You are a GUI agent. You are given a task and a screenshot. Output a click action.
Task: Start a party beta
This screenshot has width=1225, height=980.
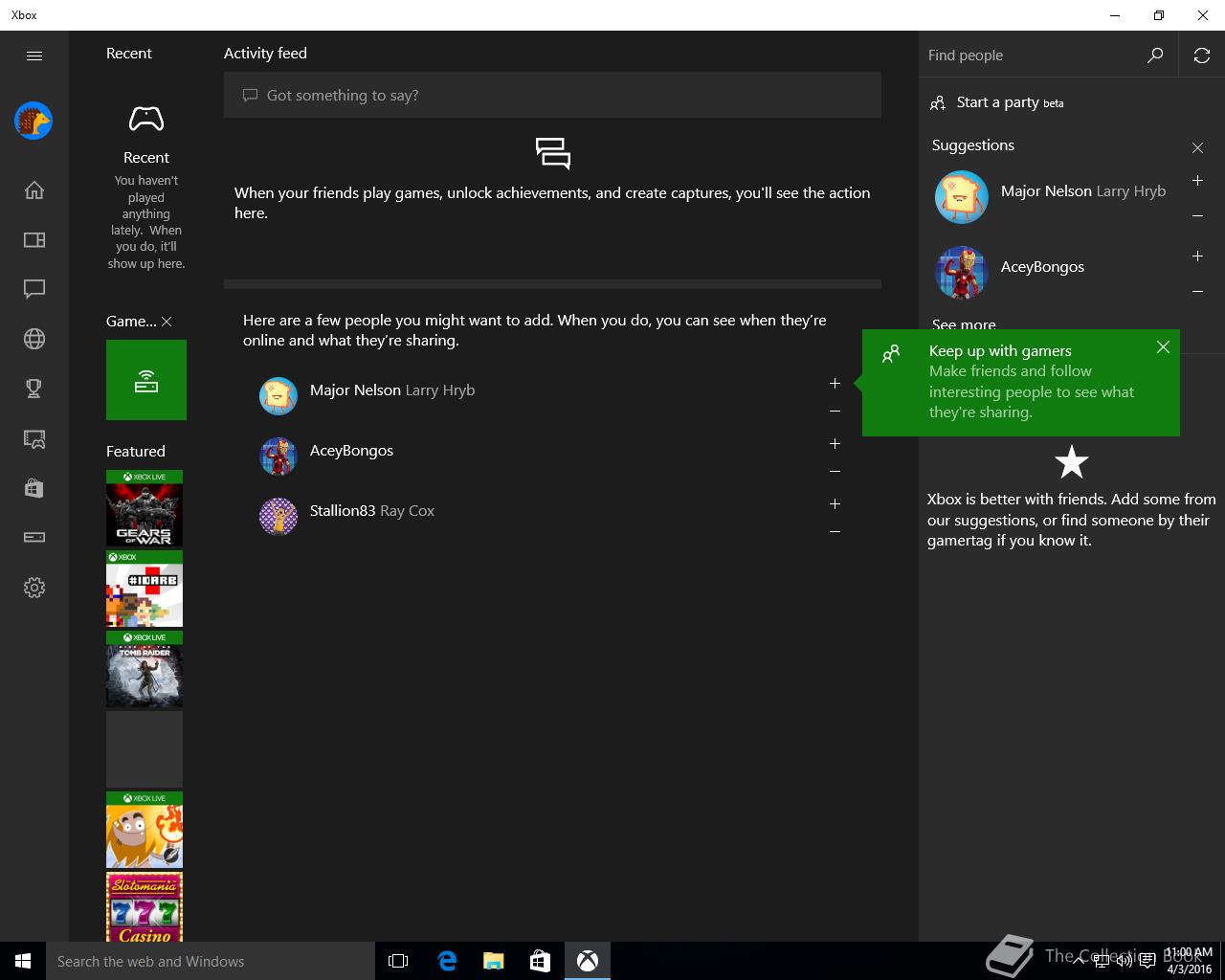coord(997,102)
